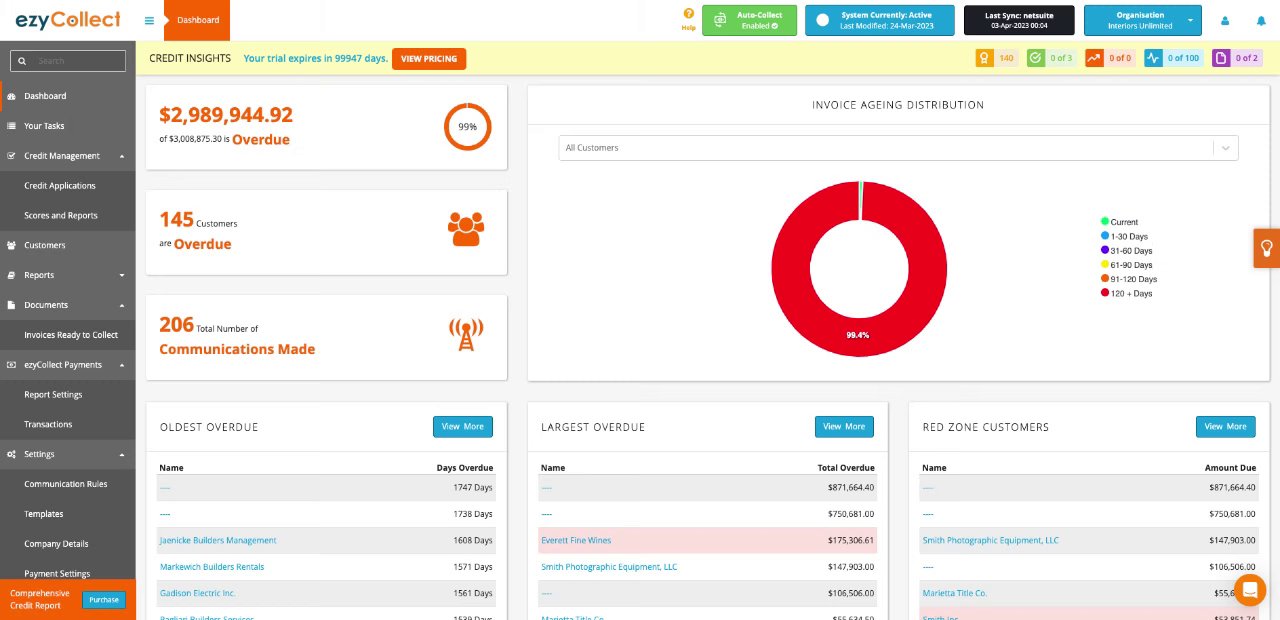Toggle the Current legend item in chart
This screenshot has width=1280, height=620.
click(1119, 222)
